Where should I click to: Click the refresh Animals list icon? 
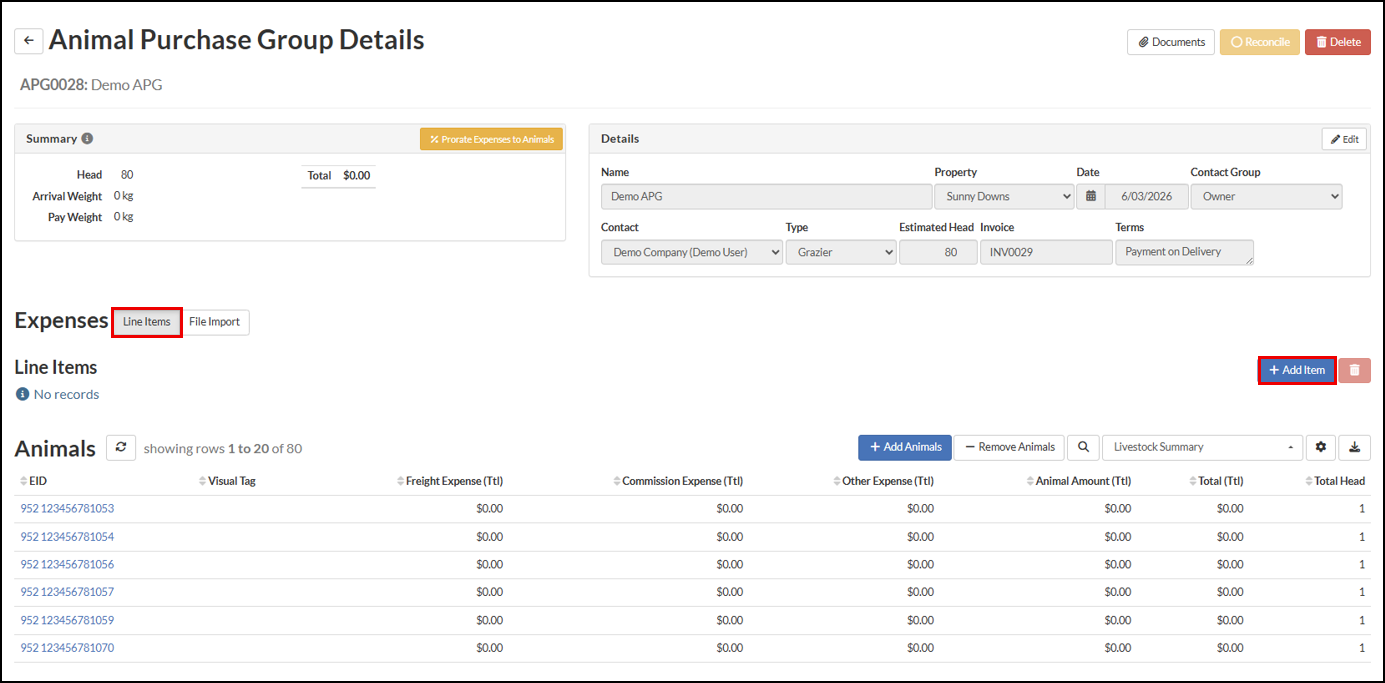click(x=121, y=448)
